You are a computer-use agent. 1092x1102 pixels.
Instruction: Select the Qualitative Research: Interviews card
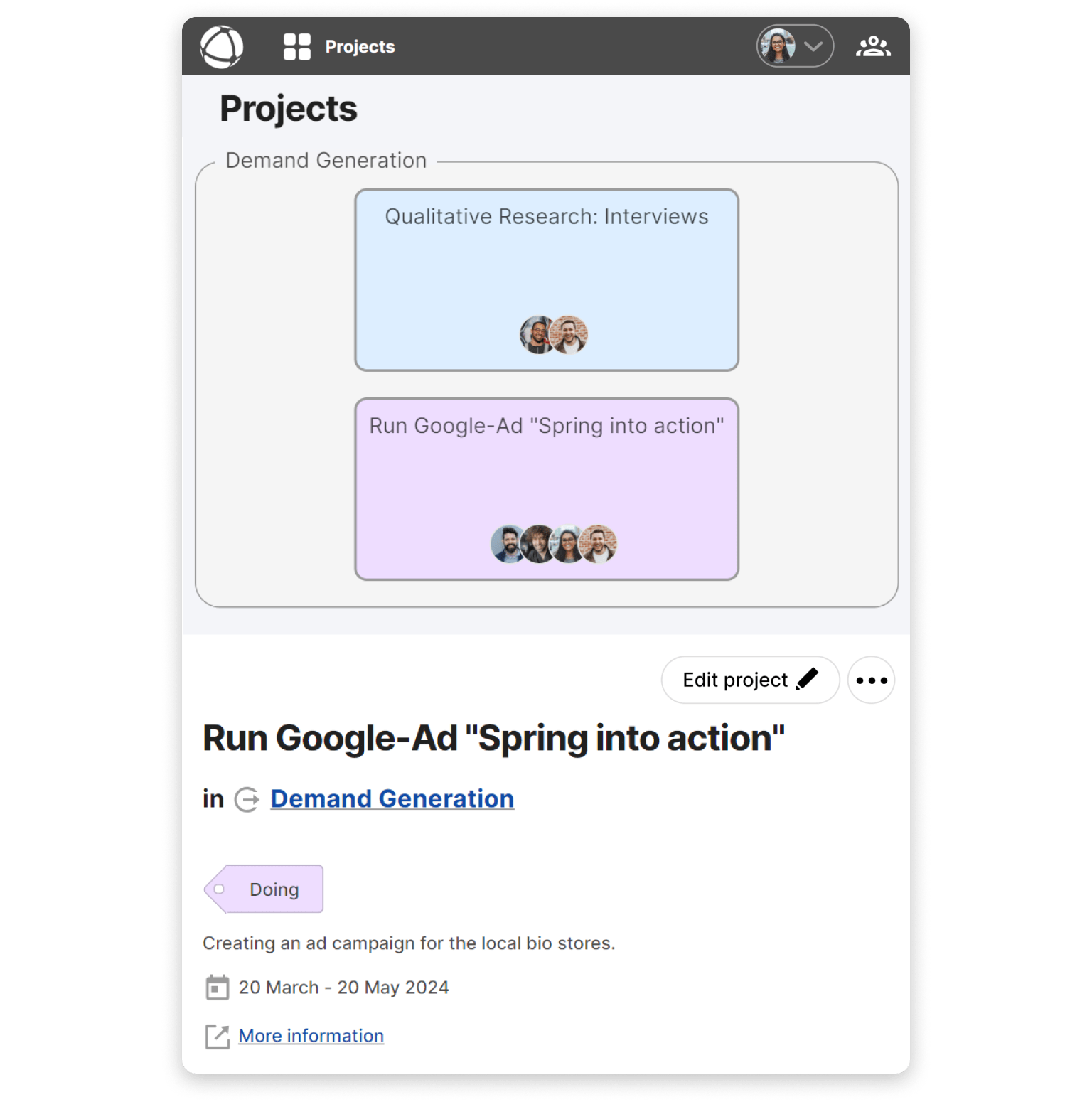pyautogui.click(x=546, y=270)
